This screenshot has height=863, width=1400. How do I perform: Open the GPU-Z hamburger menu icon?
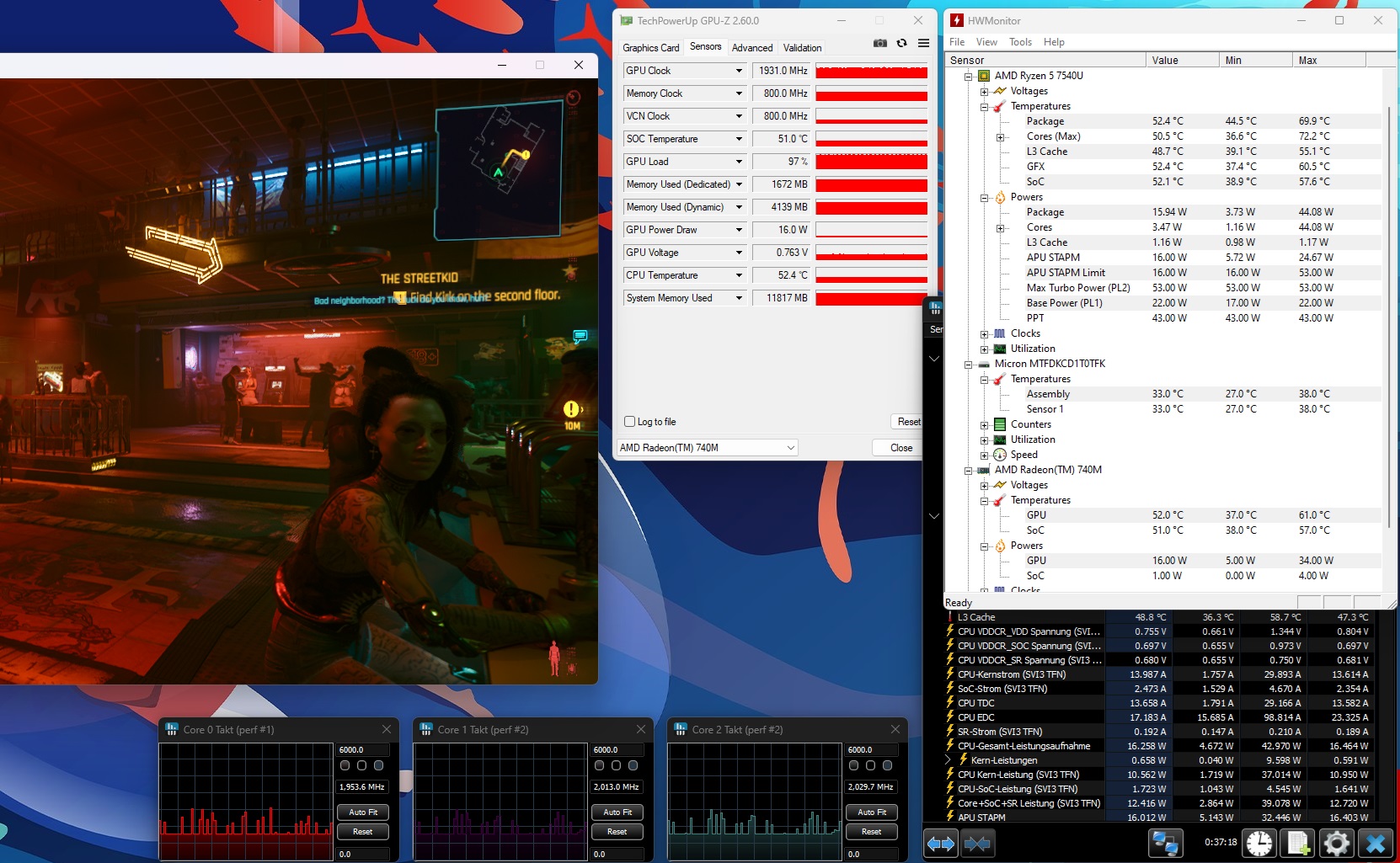coord(923,43)
